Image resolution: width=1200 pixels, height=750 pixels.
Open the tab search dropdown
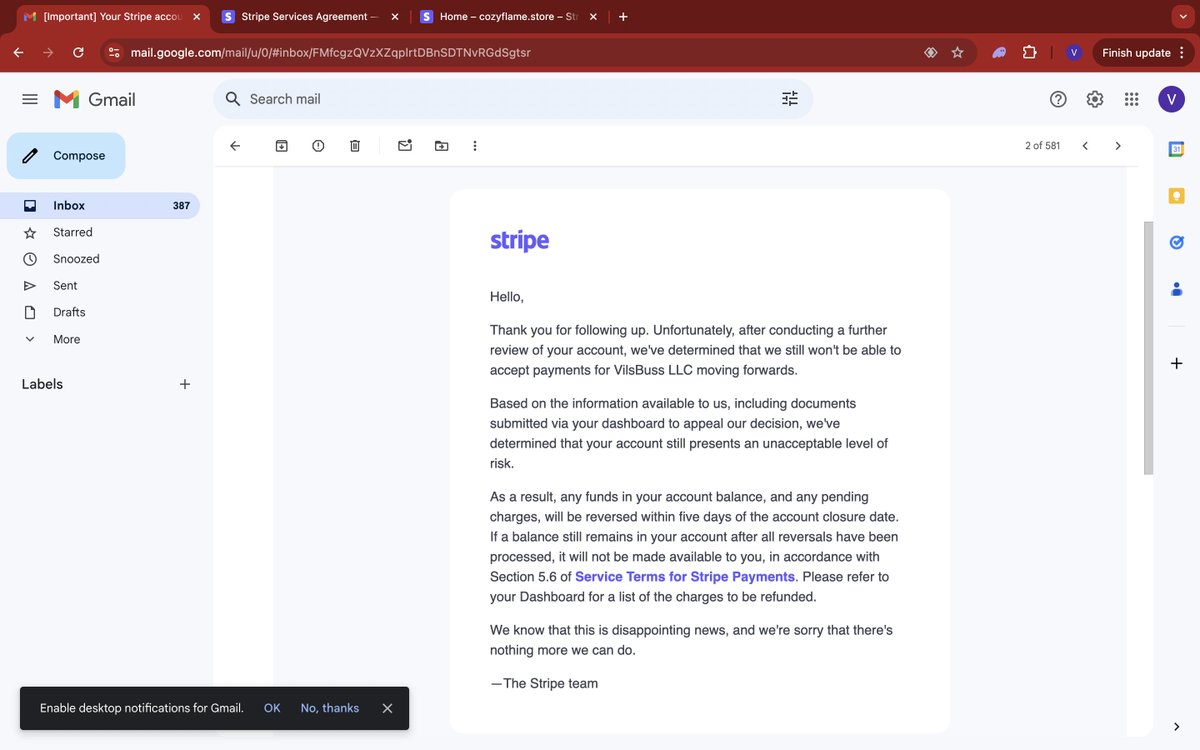tap(1184, 17)
